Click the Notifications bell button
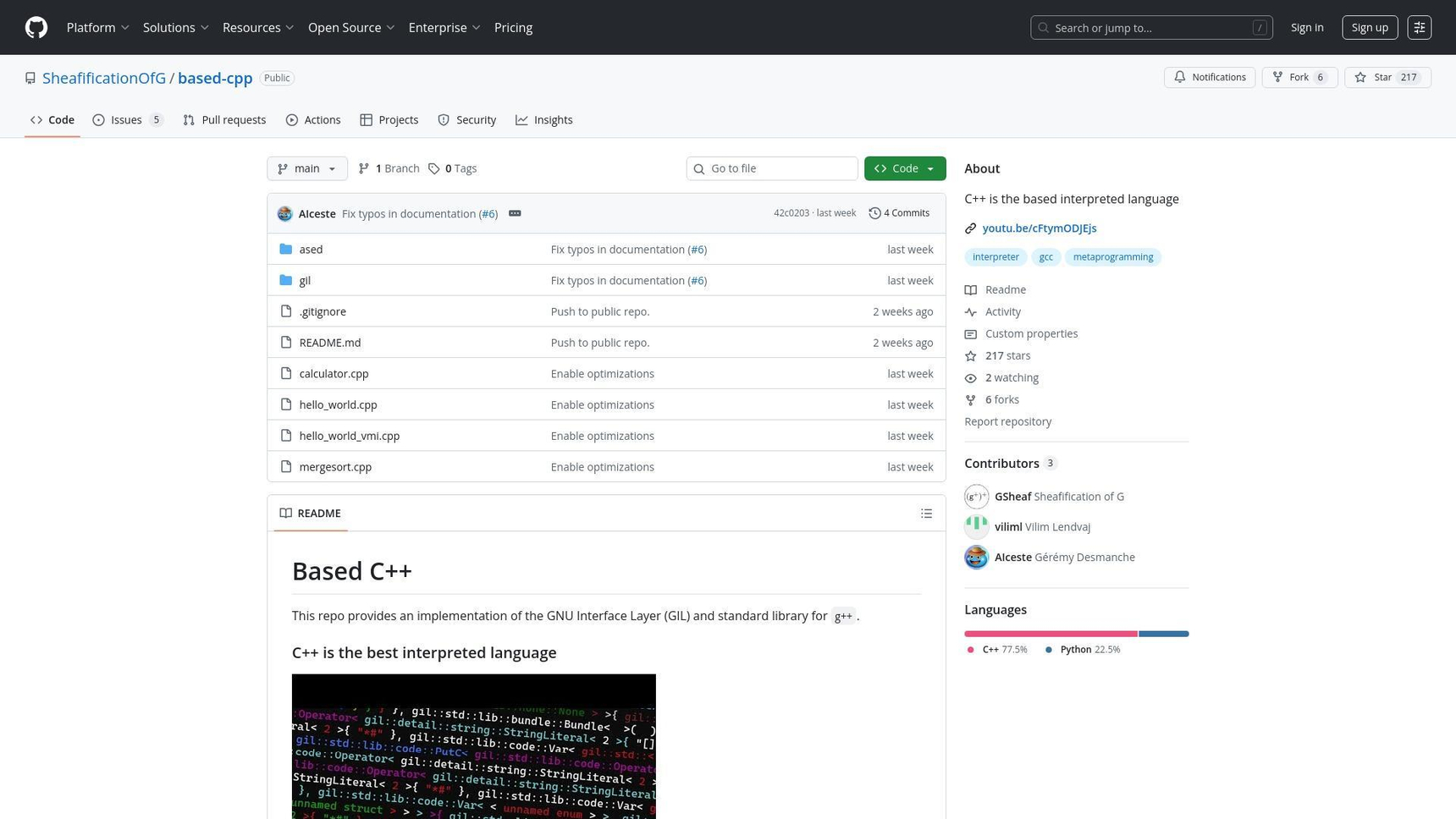1456x819 pixels. point(1210,78)
